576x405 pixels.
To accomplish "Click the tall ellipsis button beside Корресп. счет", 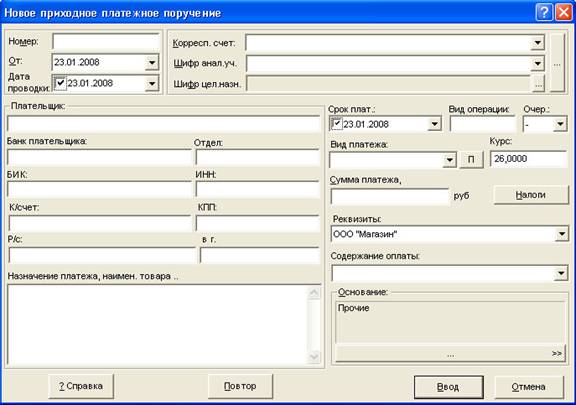I will point(557,63).
